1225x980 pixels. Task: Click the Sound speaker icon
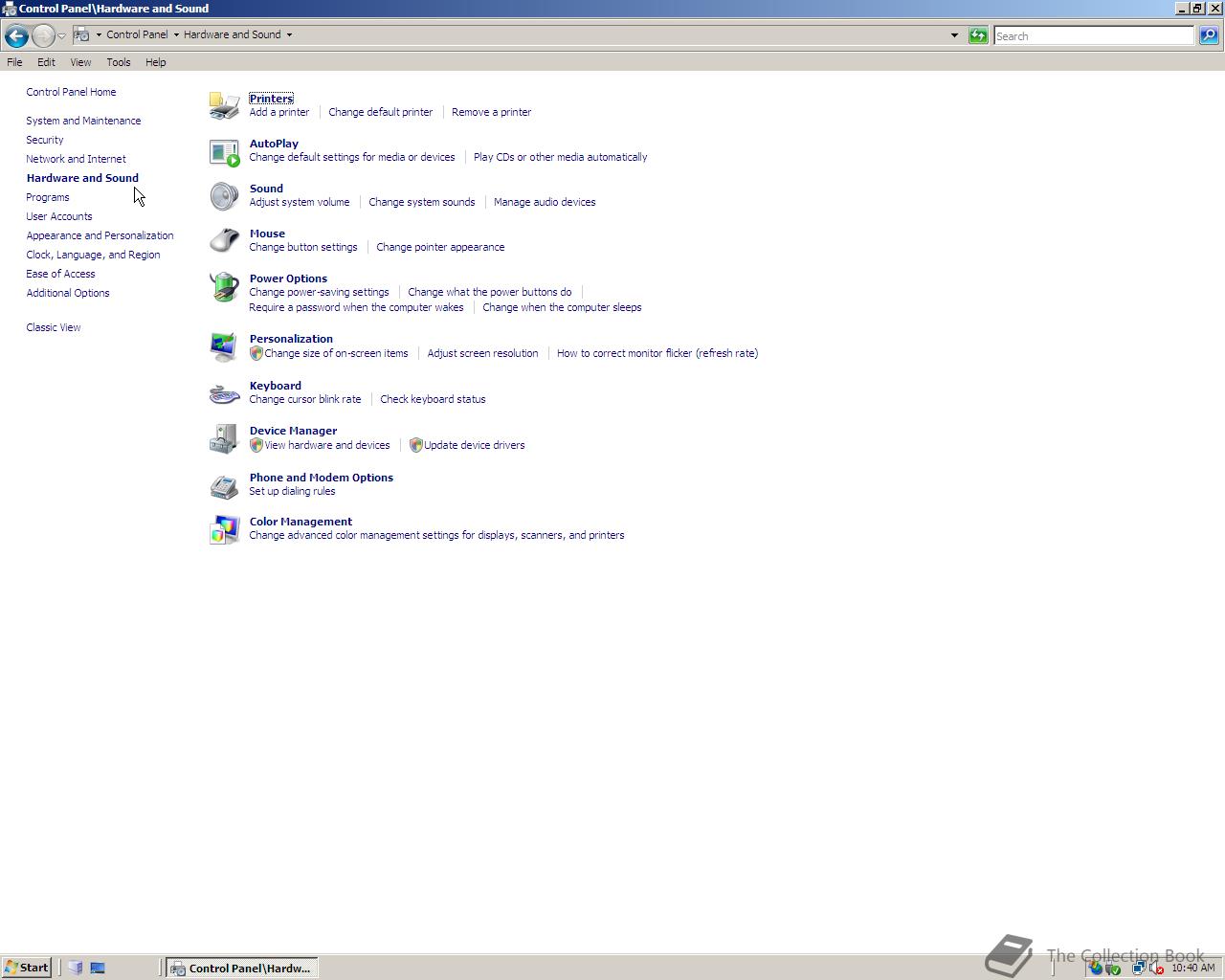click(224, 196)
